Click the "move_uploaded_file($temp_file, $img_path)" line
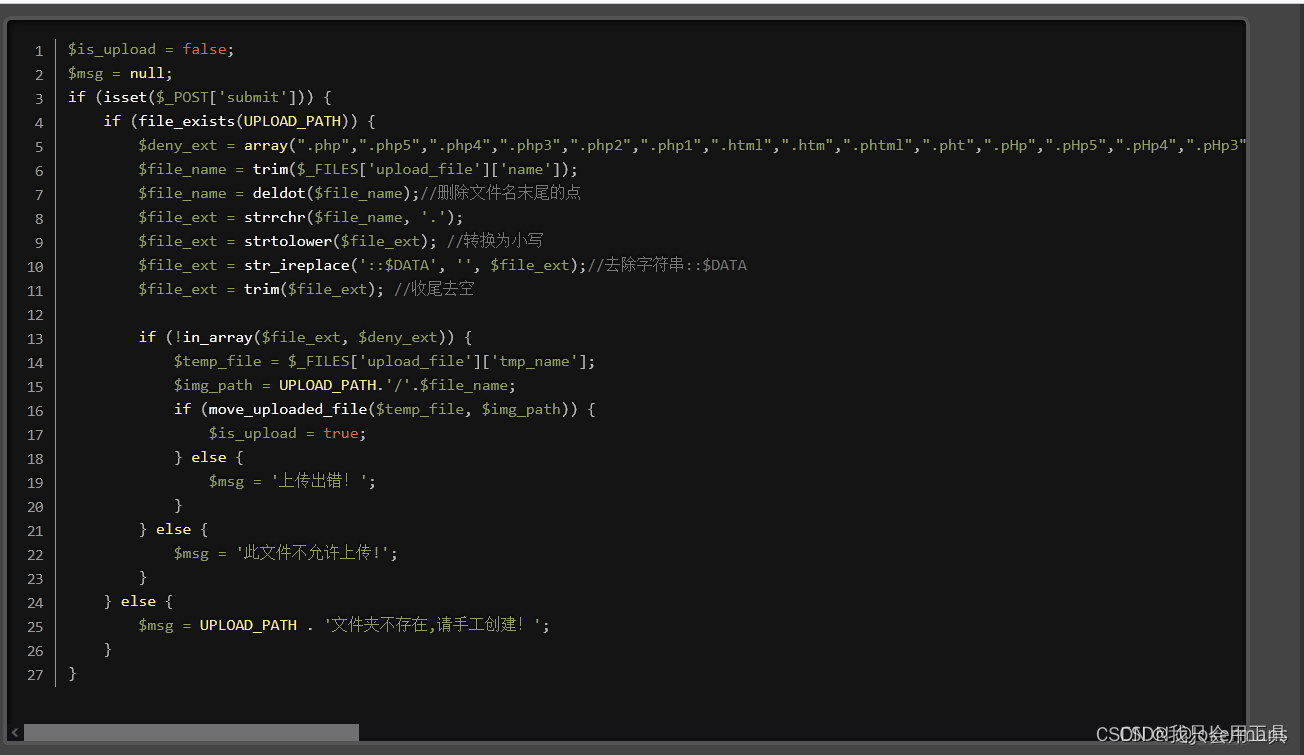 (x=384, y=409)
